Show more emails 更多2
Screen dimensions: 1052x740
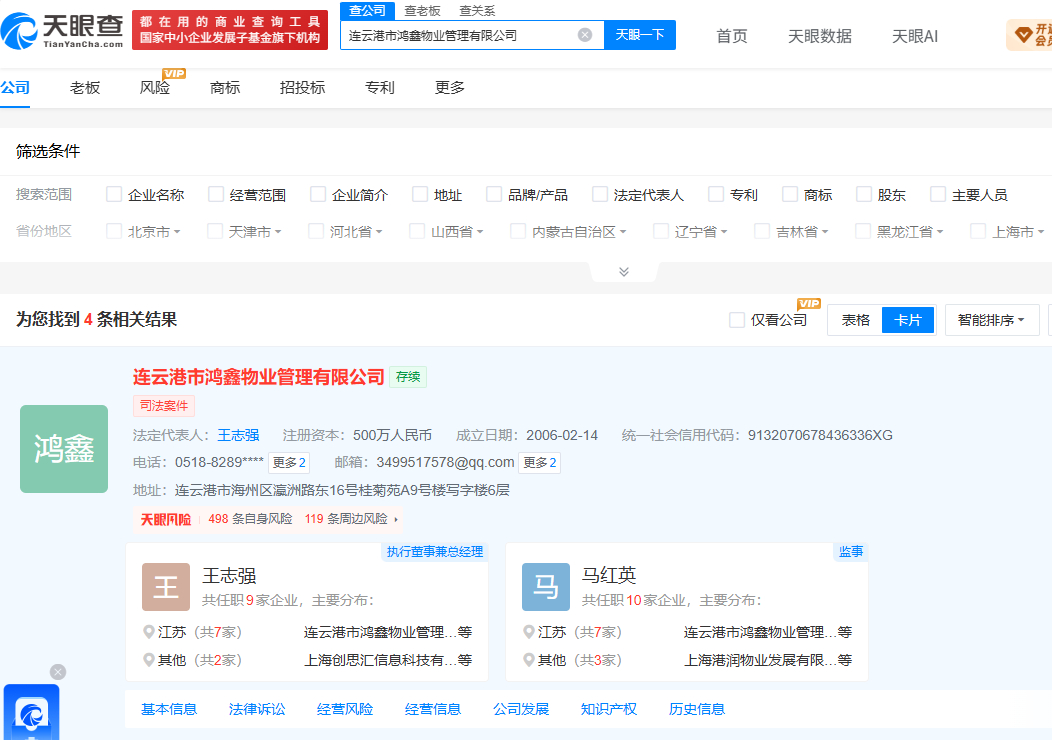click(539, 463)
